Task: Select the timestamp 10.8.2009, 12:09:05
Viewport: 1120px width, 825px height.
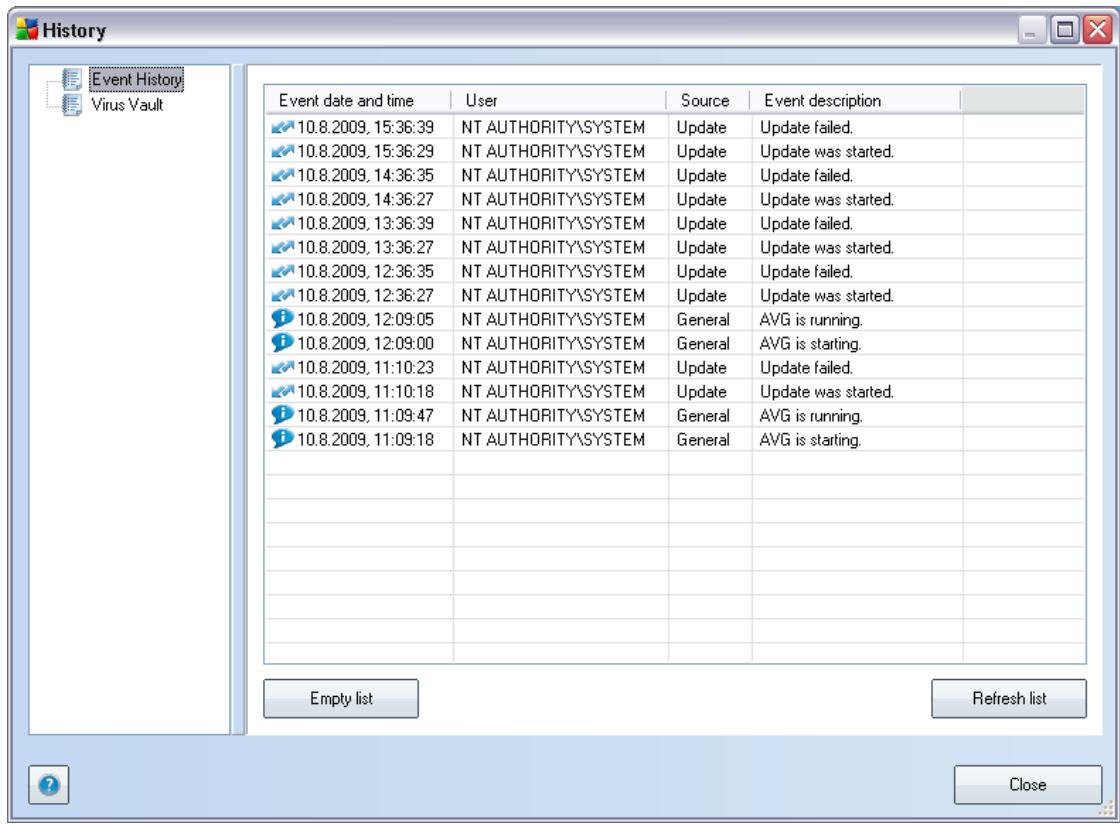Action: pyautogui.click(x=365, y=319)
